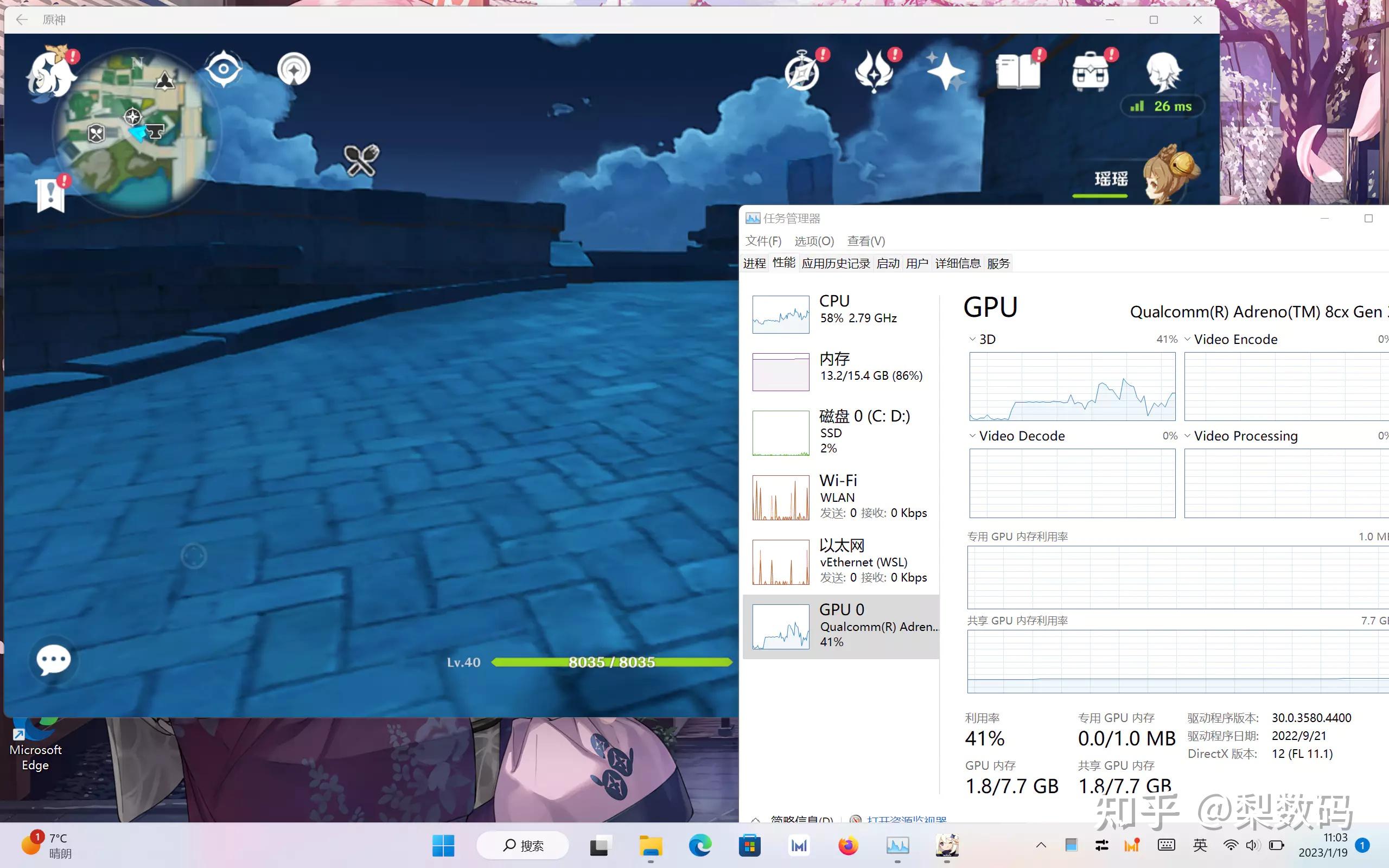
Task: Switch to the 用户 tab
Action: click(x=916, y=264)
